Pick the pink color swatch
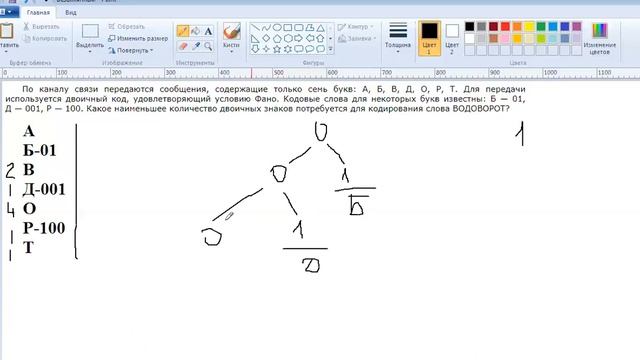 (x=505, y=38)
